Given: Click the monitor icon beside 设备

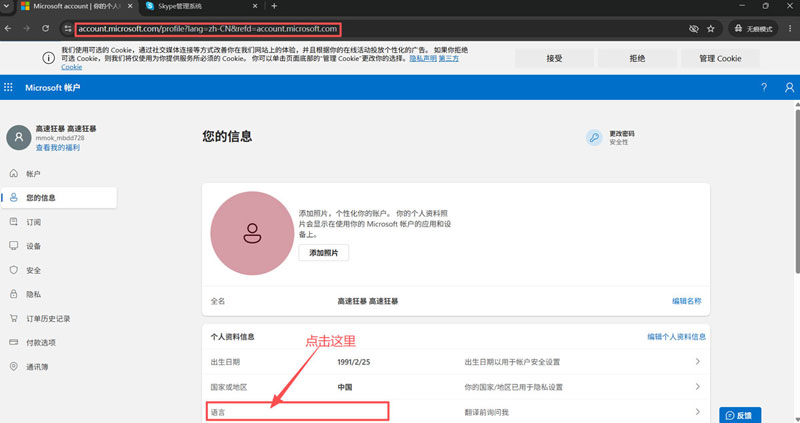Looking at the screenshot, I should 14,246.
